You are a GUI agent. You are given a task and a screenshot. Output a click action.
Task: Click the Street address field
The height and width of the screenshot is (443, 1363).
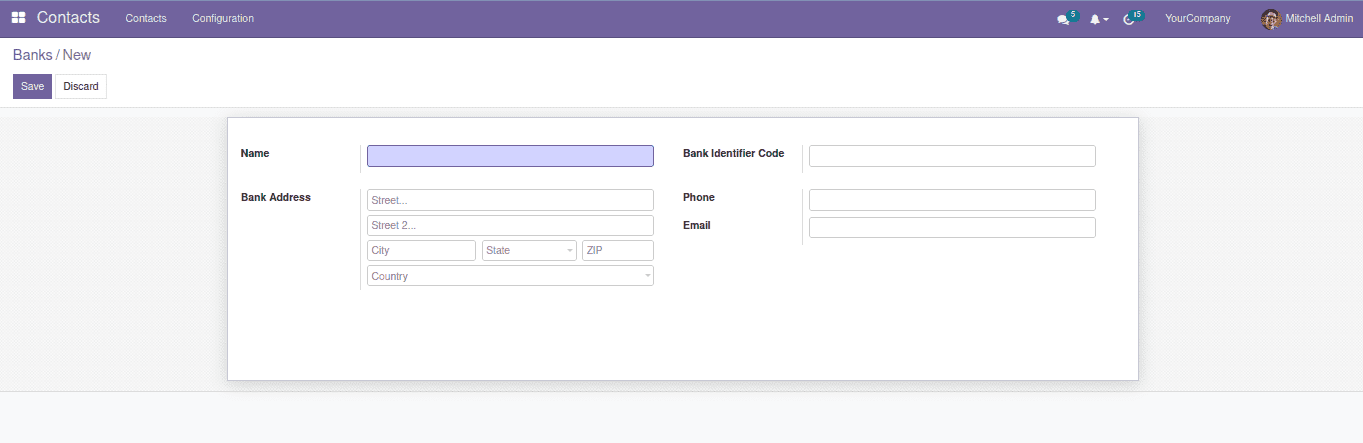coord(510,200)
